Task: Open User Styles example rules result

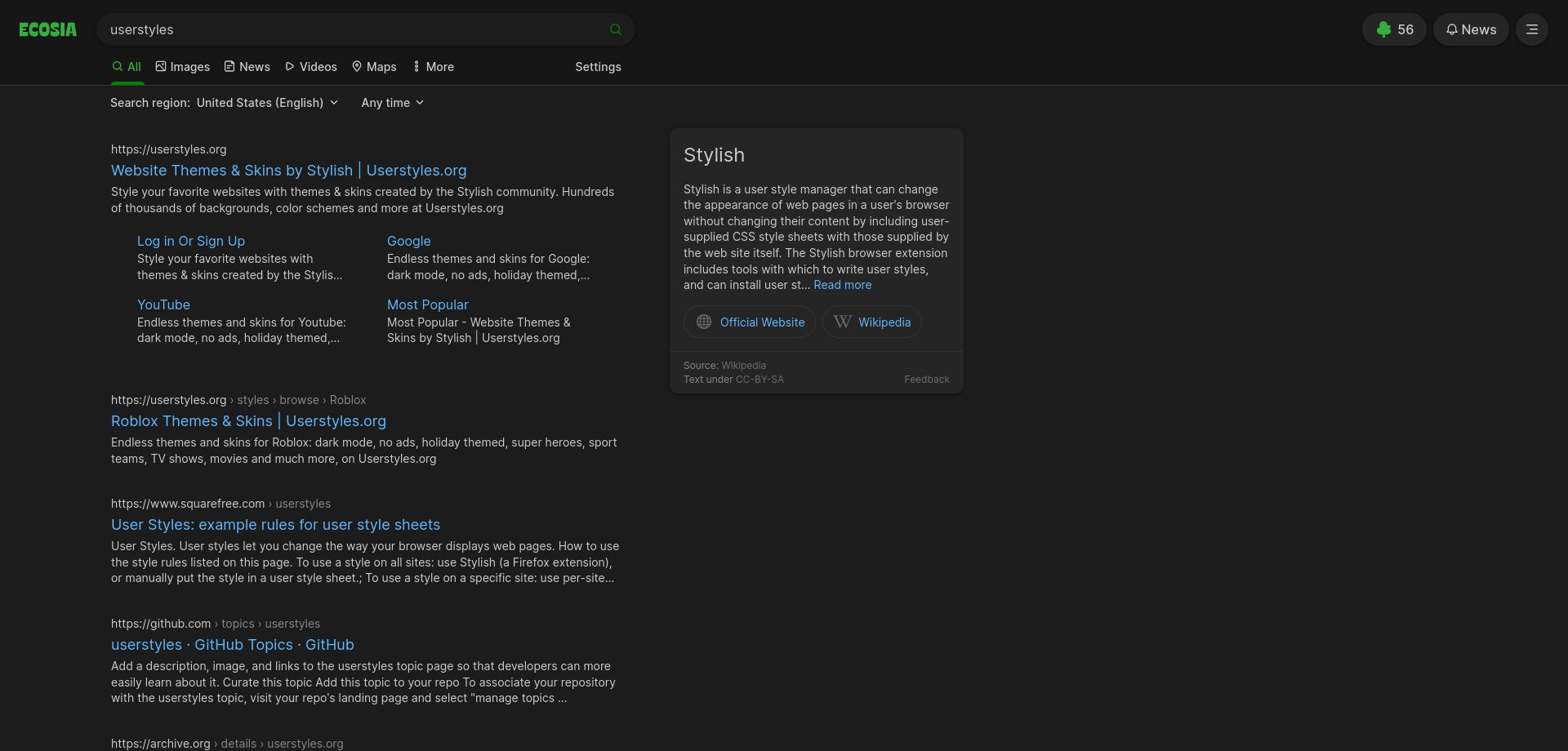Action: pos(275,525)
